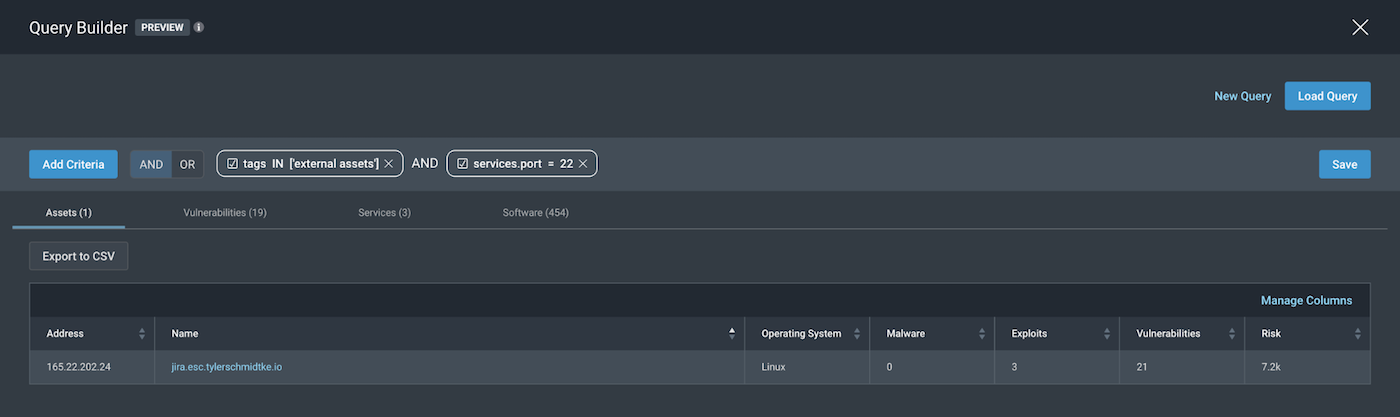This screenshot has height=417, width=1400.
Task: Open the Manage Columns options
Action: tap(1306, 300)
